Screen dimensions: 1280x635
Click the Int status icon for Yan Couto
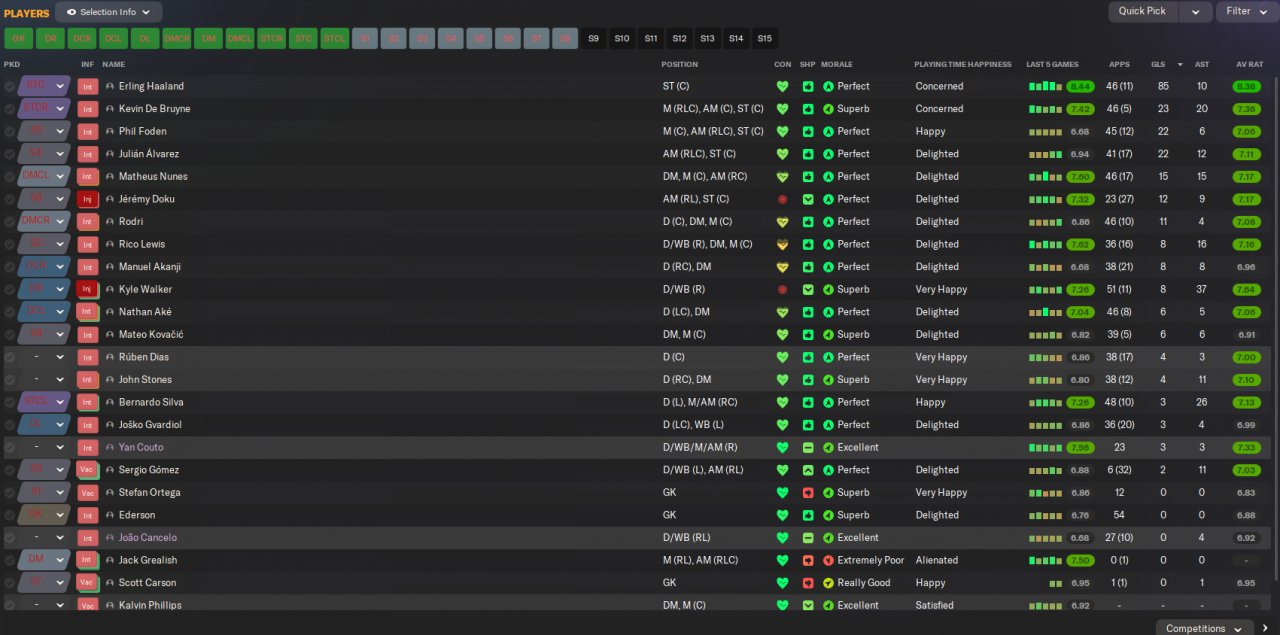tap(88, 447)
